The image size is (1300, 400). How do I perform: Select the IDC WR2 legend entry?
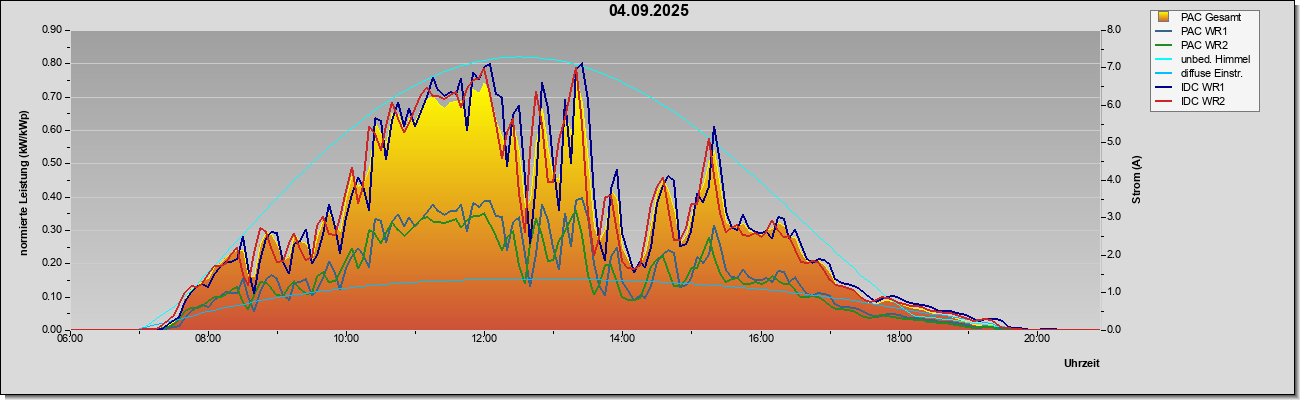click(x=1204, y=101)
